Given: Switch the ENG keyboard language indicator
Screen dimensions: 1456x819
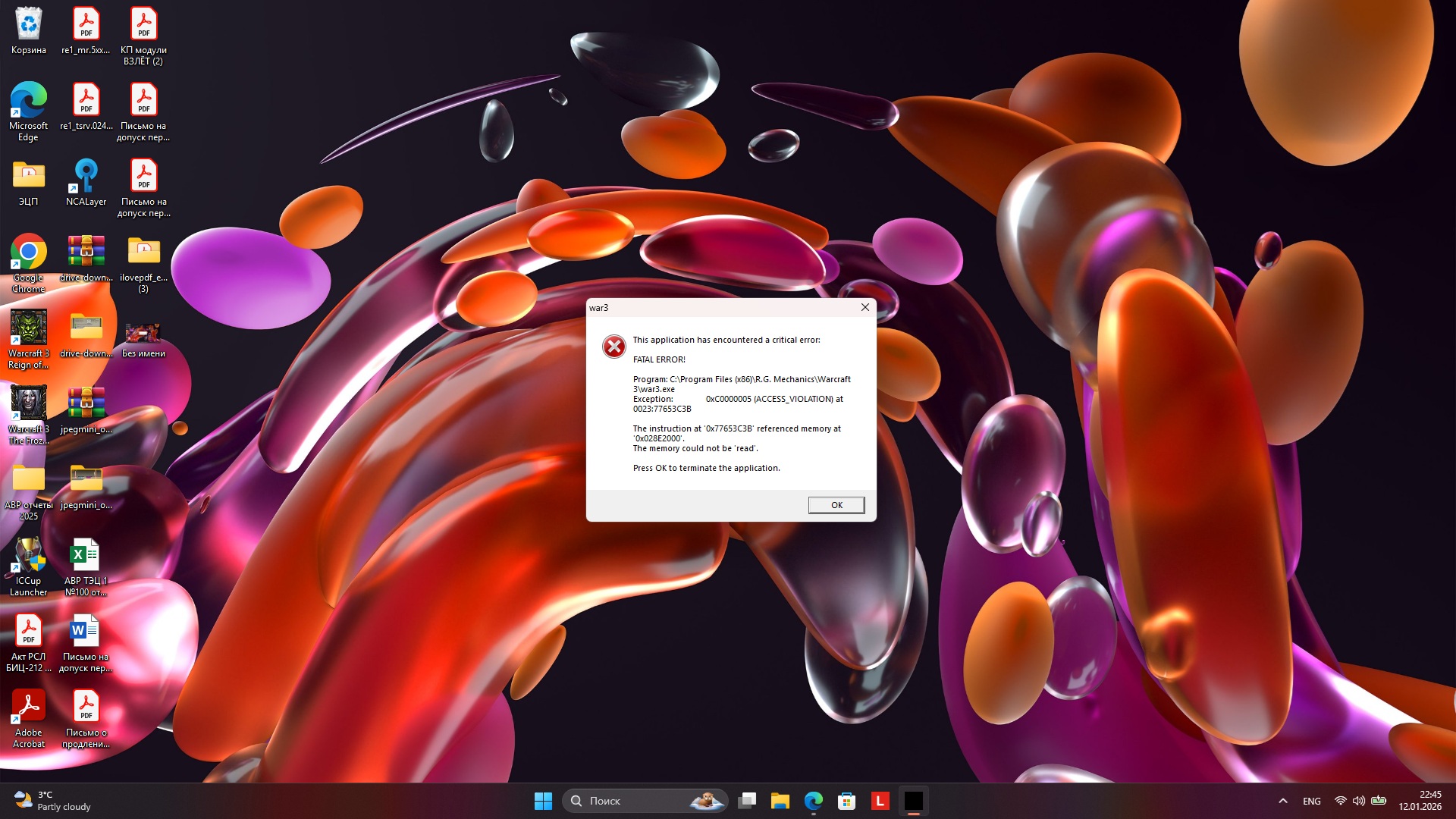Looking at the screenshot, I should coord(1312,801).
